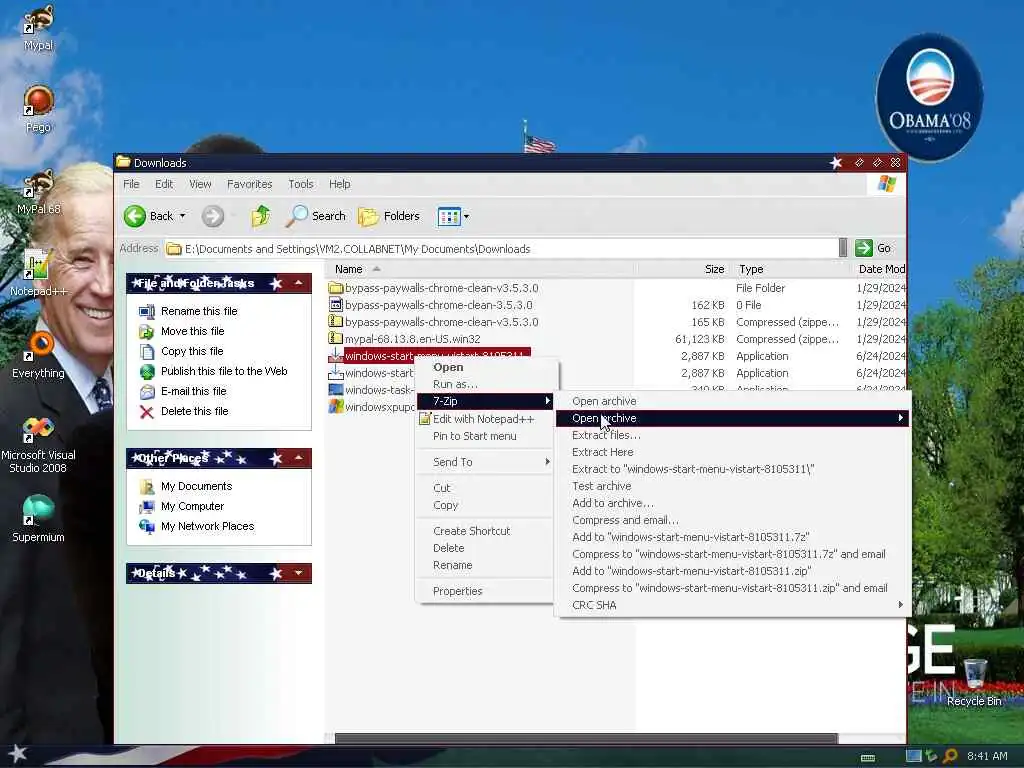Click the windowsxpupd file icon
This screenshot has width=1024, height=768.
(336, 407)
